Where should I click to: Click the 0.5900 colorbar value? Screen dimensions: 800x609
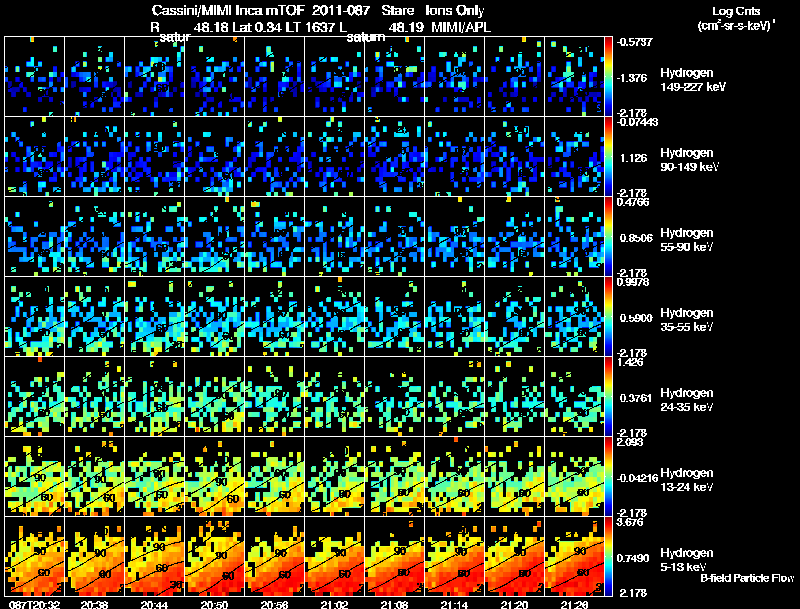tap(636, 318)
